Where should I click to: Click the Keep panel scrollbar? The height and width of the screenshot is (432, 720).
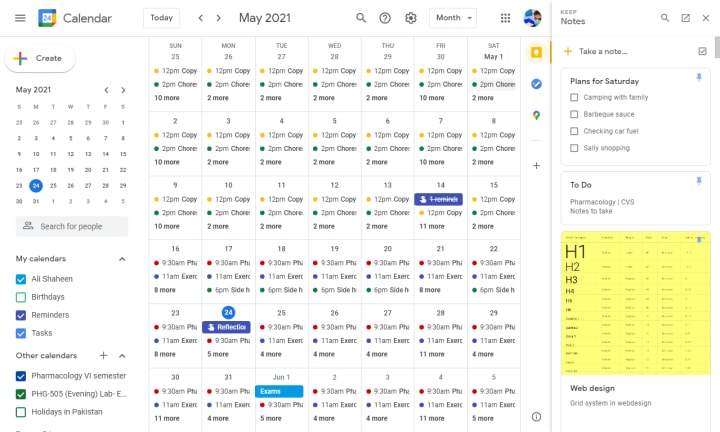(717, 47)
